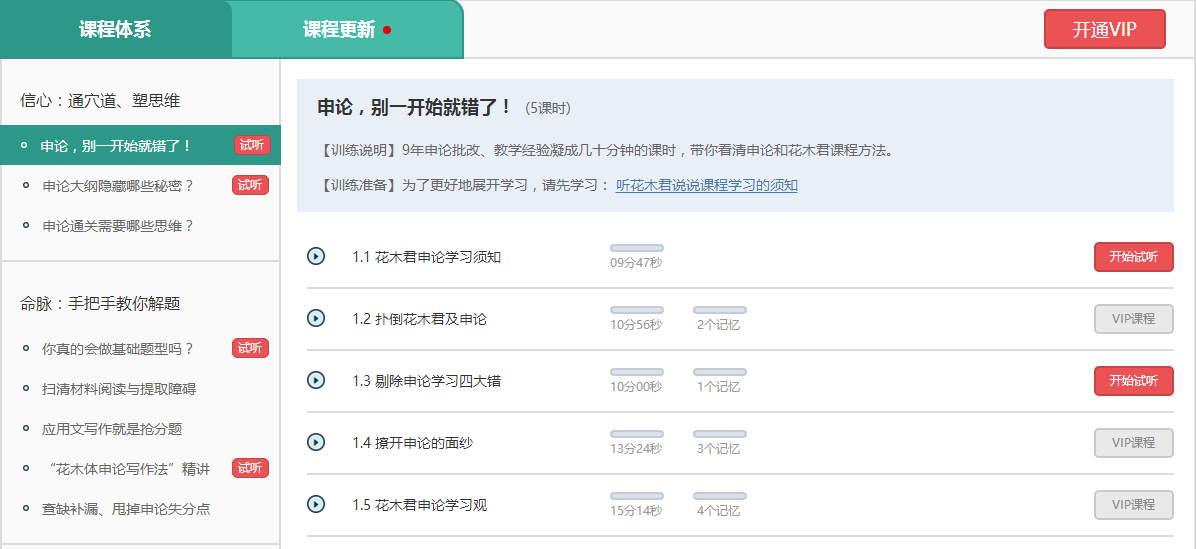Click 试听 badge beside 申论大纲隐藏哪些秘密？

pos(250,185)
